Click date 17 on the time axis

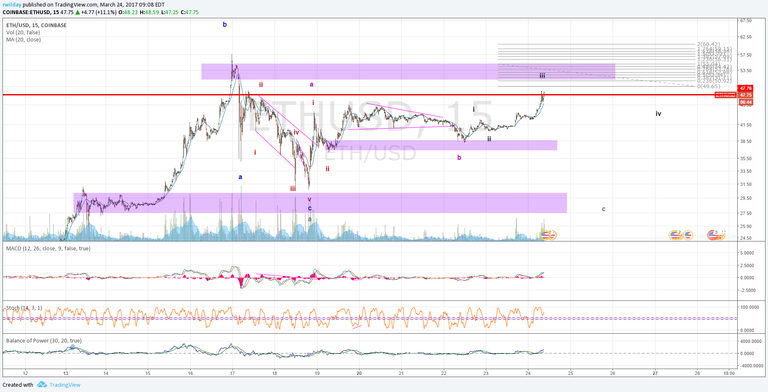tap(232, 372)
